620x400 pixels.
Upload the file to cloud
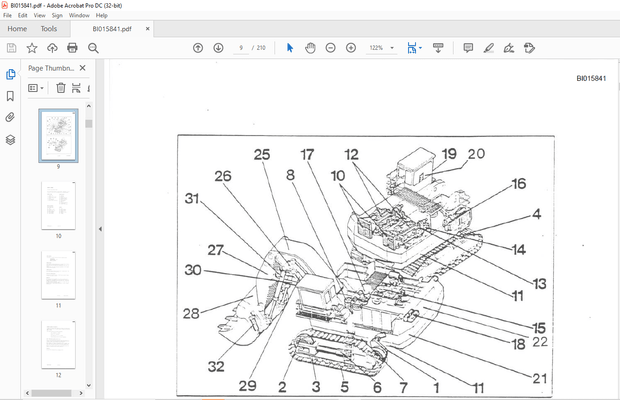point(52,48)
